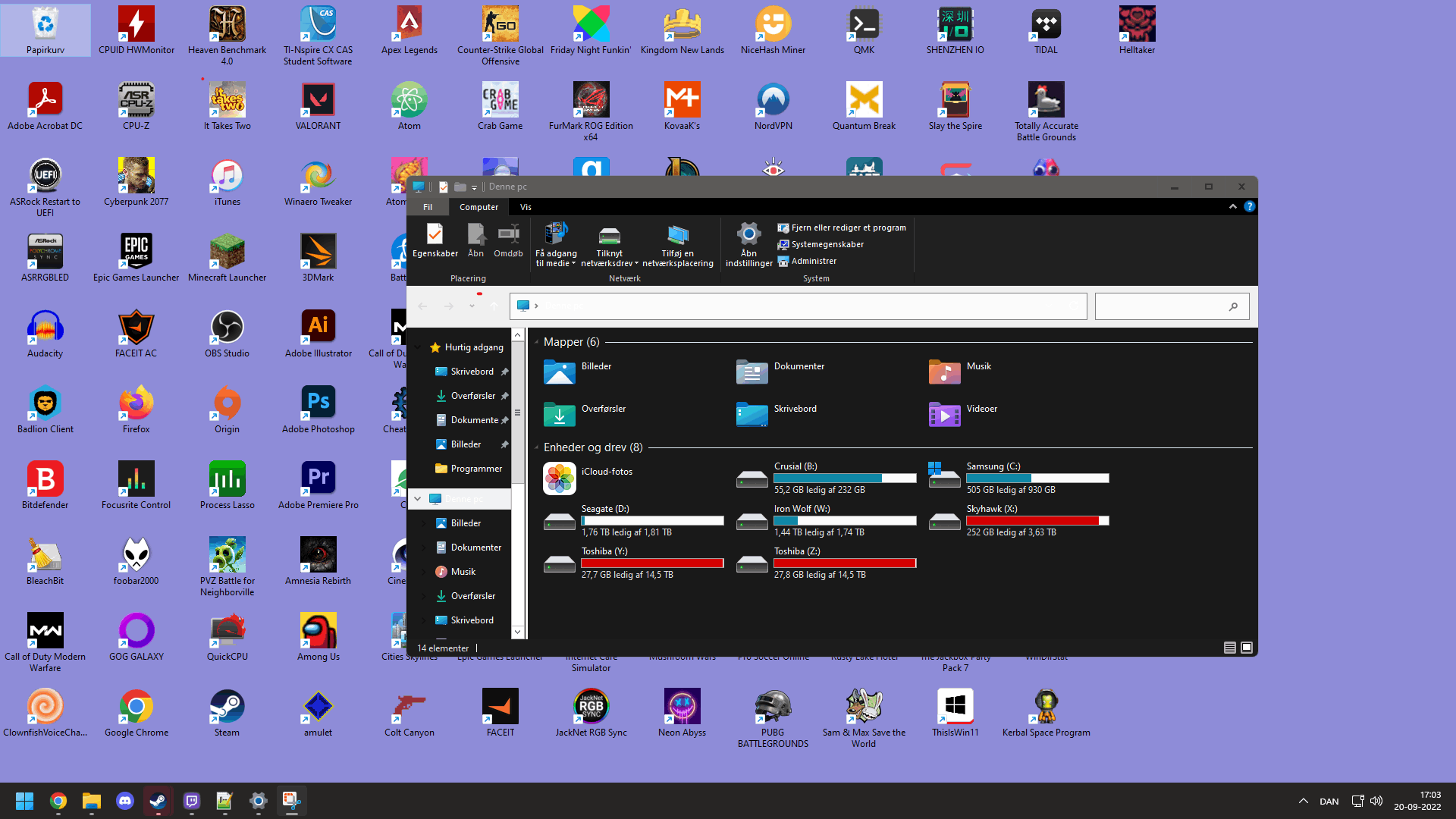This screenshot has width=1456, height=819.
Task: Open the Tilknyt netværksdrev dropdown arrow
Action: (x=636, y=264)
